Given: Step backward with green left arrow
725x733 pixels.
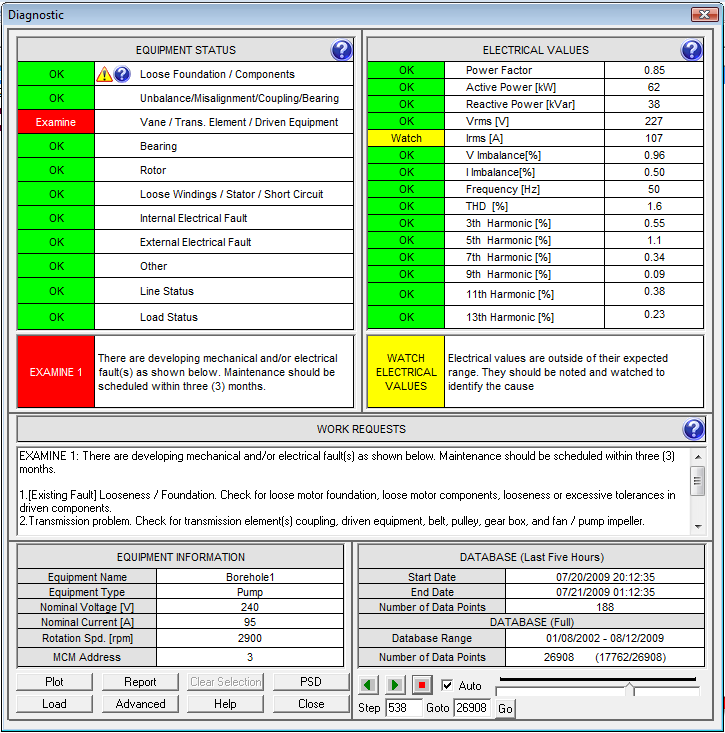Looking at the screenshot, I should click(x=369, y=686).
